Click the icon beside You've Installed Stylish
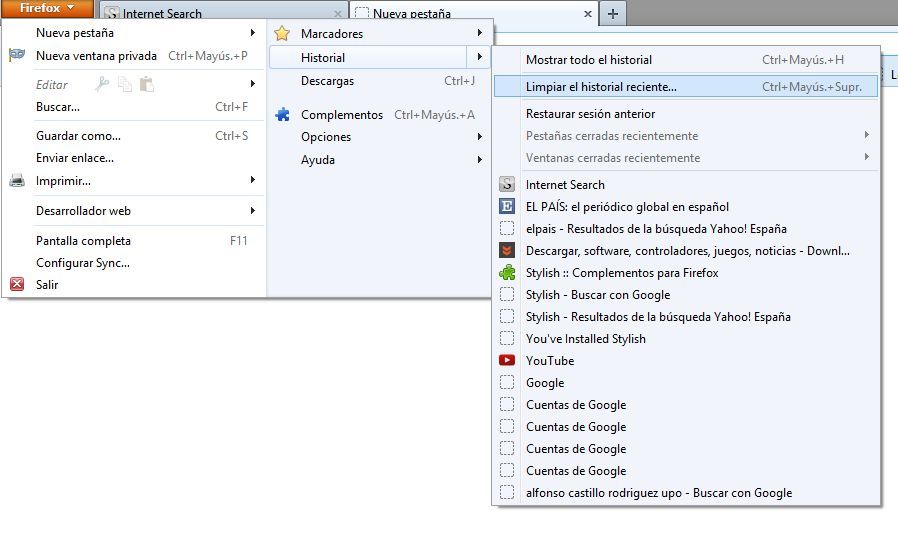Image resolution: width=898 pixels, height=556 pixels. click(x=507, y=338)
